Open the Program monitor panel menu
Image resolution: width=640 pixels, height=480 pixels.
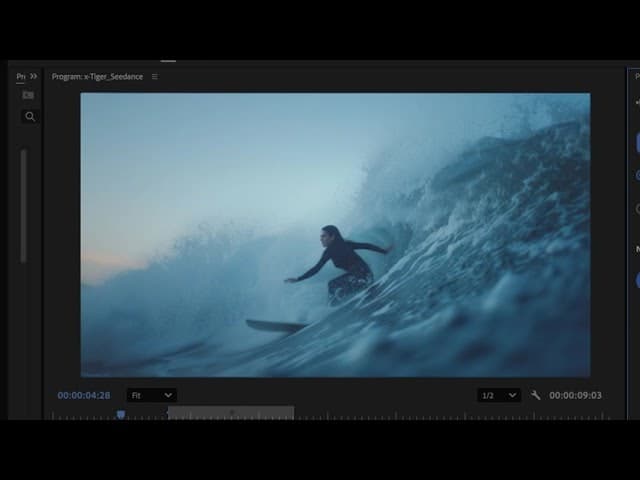(x=155, y=76)
